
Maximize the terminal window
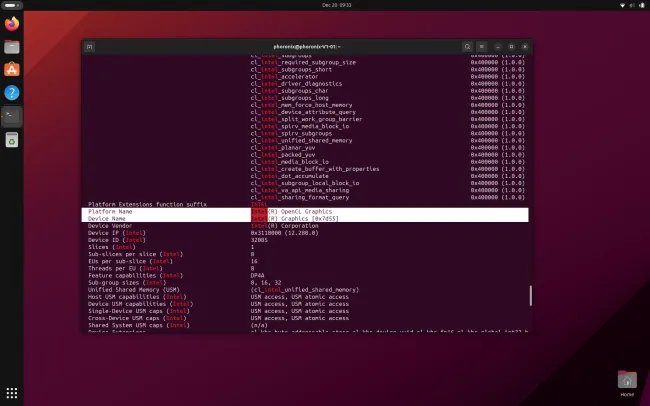pos(510,46)
